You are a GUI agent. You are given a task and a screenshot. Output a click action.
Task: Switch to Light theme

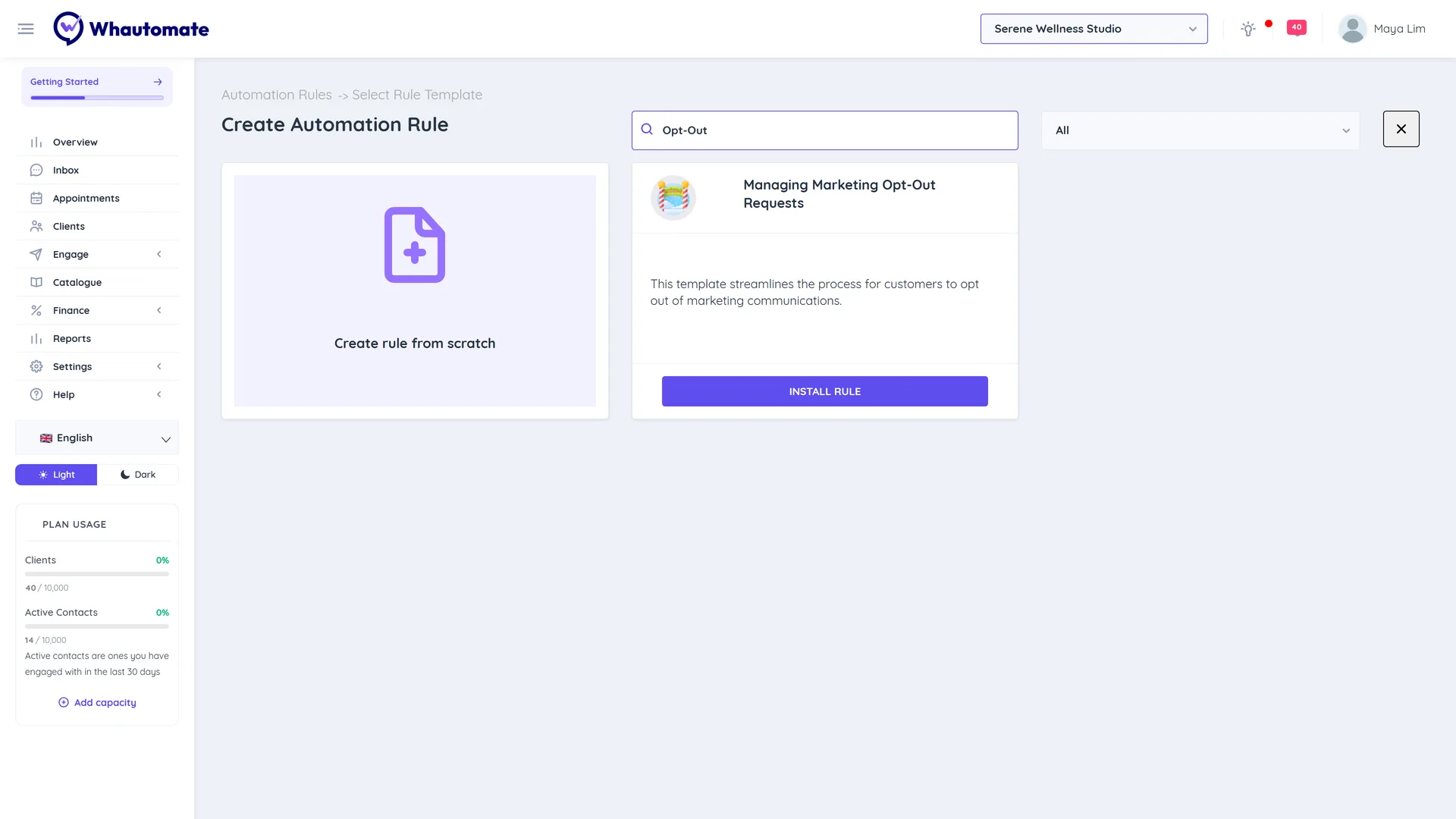tap(56, 475)
